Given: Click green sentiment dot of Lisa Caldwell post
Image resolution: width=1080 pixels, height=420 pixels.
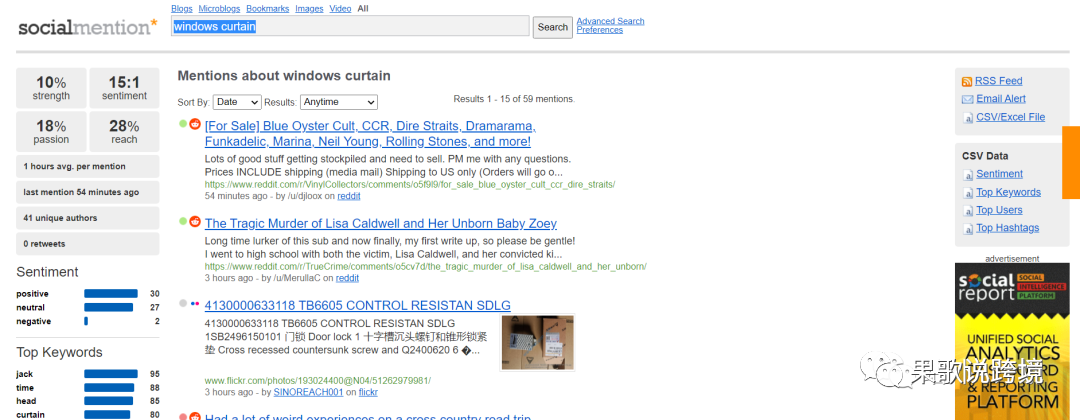Looking at the screenshot, I should 183,222.
